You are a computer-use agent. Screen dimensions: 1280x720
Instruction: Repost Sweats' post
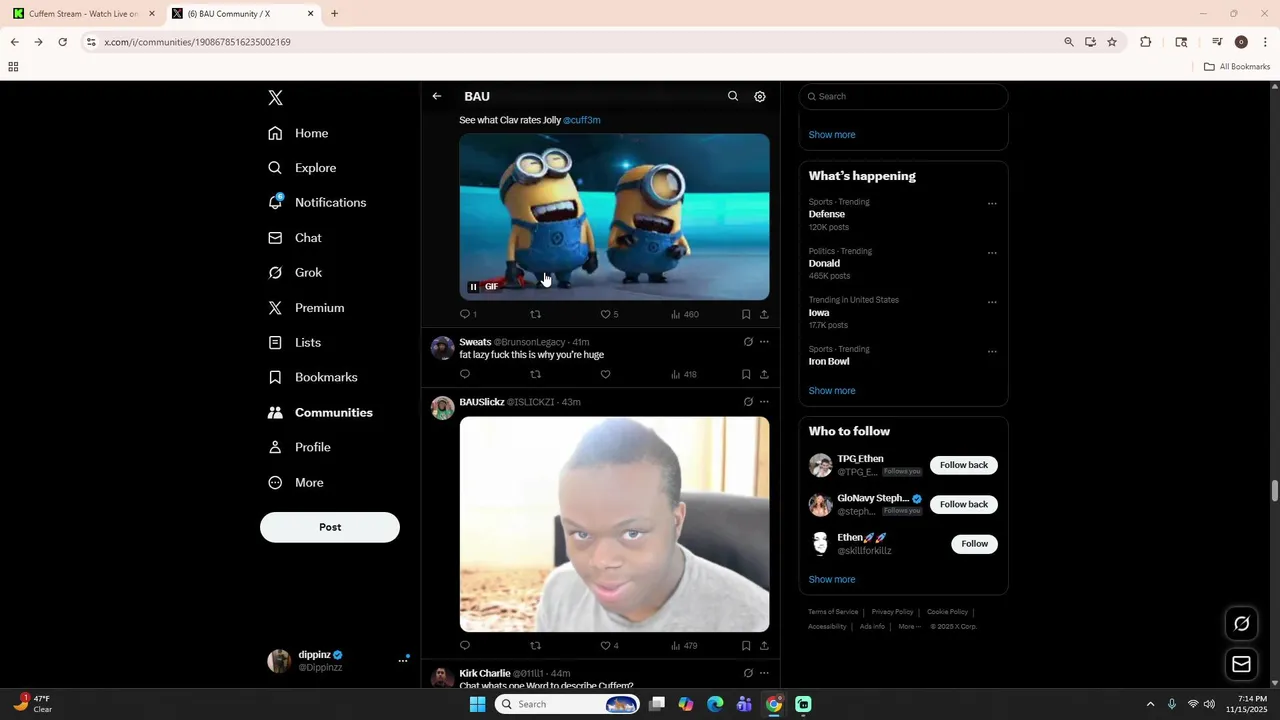coord(535,374)
